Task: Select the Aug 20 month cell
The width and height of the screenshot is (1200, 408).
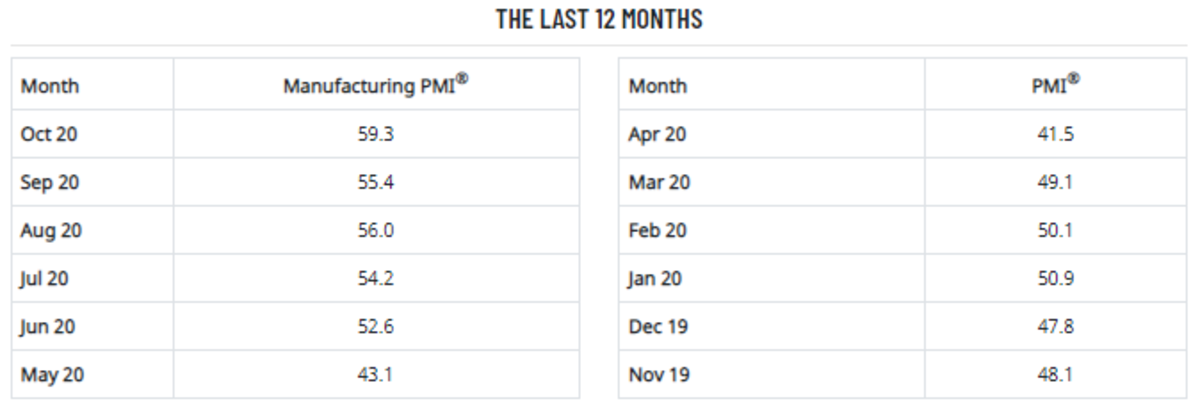Action: point(51,230)
